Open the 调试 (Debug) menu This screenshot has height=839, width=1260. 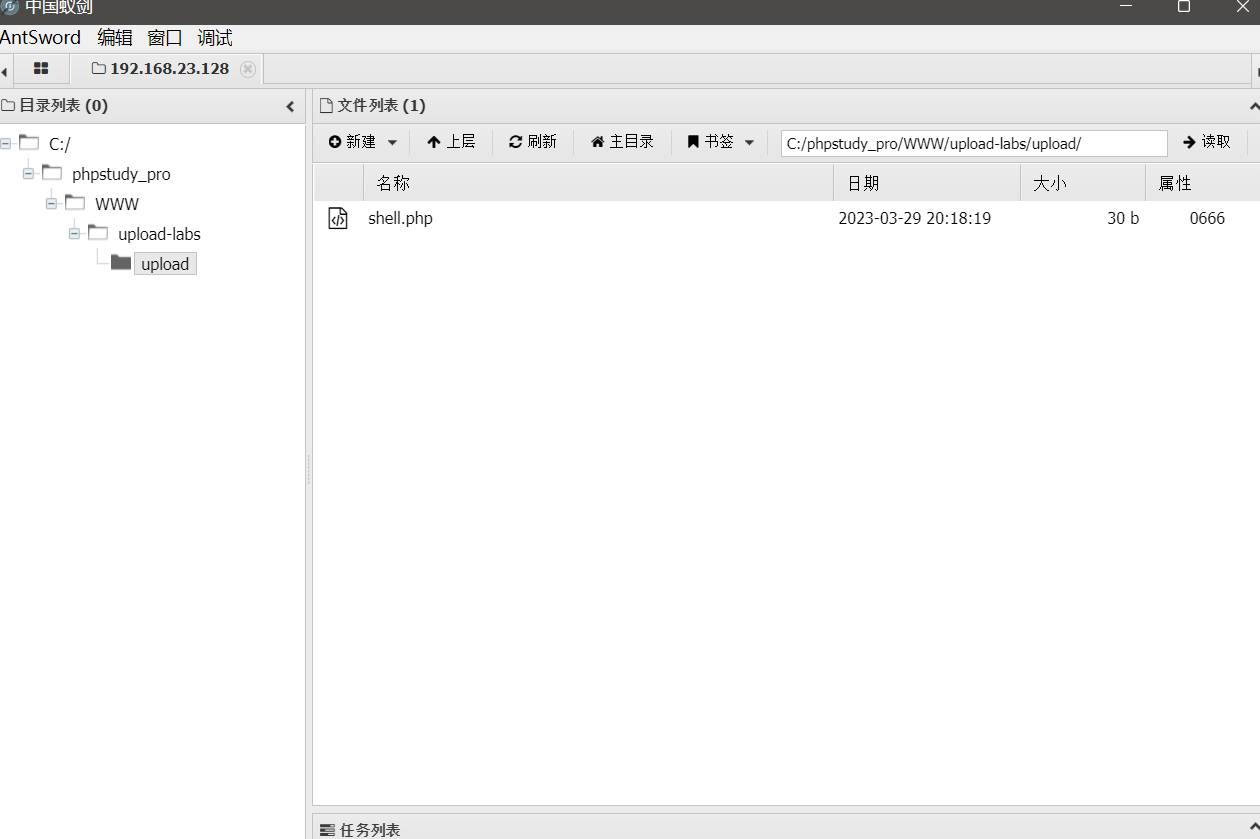214,37
